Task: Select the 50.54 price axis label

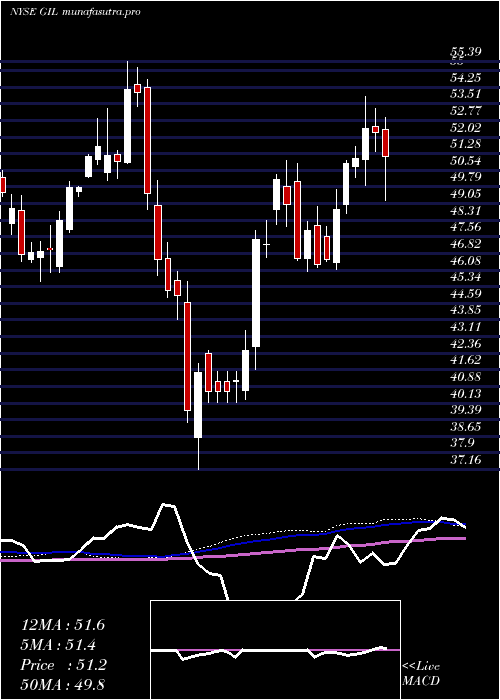Action: point(465,161)
